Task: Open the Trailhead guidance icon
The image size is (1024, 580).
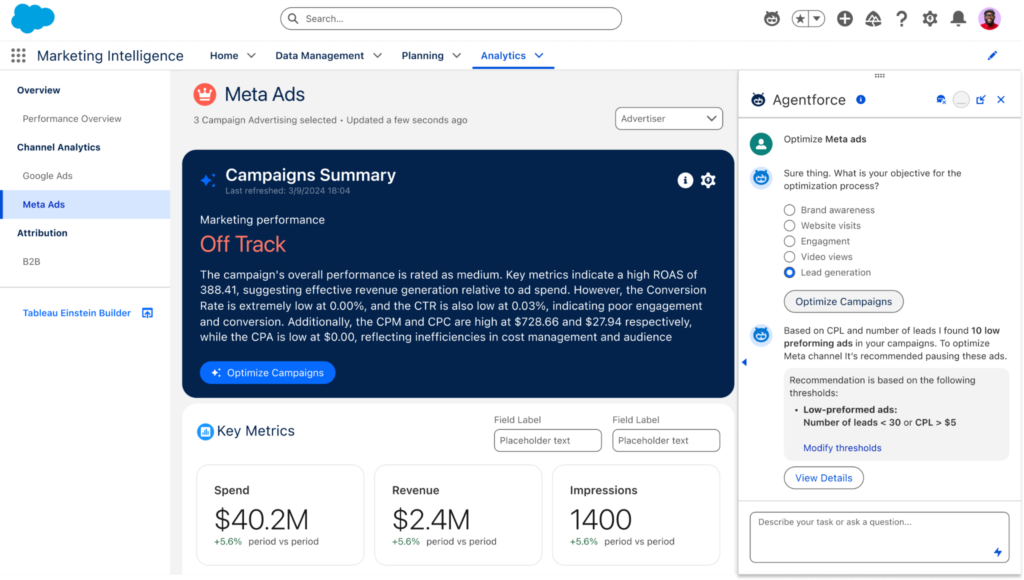Action: tap(873, 19)
